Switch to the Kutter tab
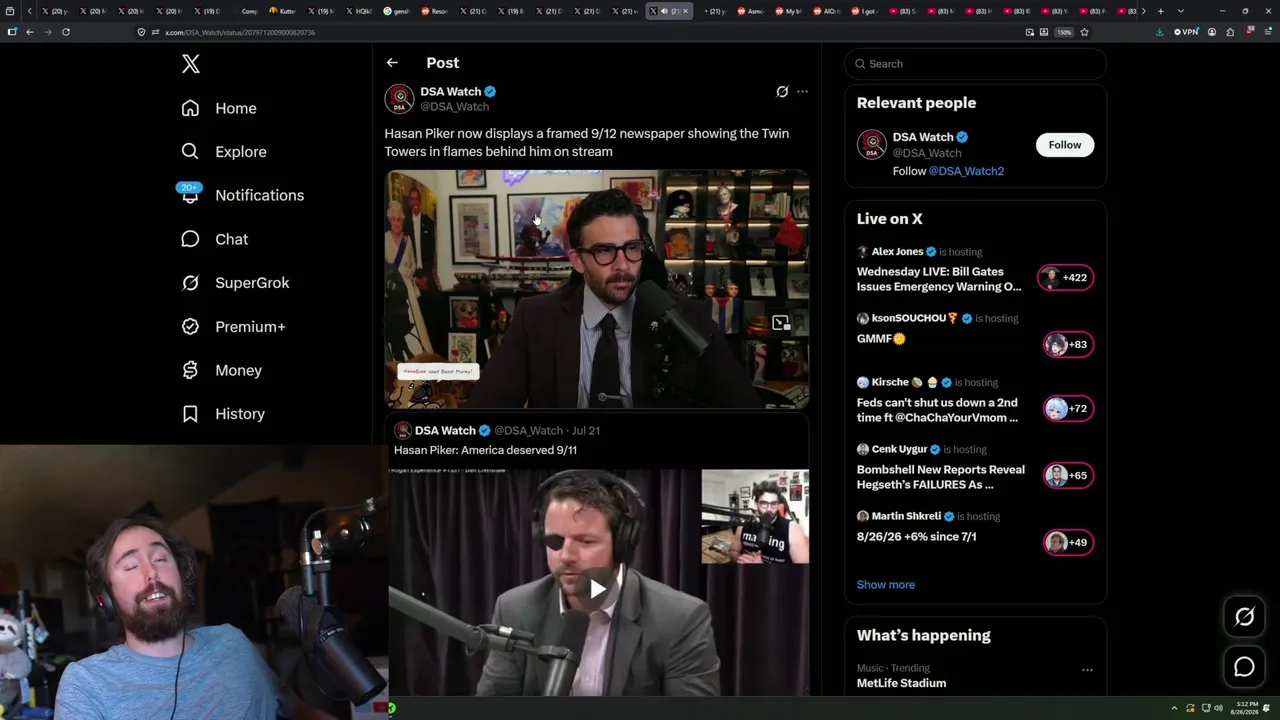1280x720 pixels. pyautogui.click(x=285, y=11)
